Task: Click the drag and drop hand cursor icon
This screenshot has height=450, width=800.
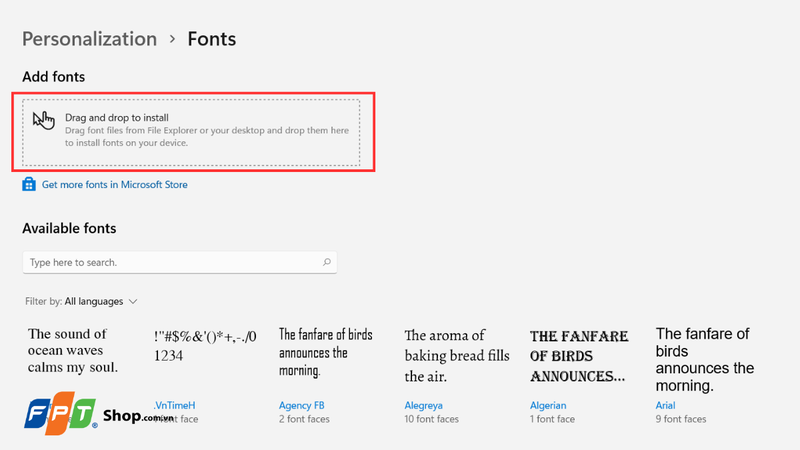Action: [44, 120]
